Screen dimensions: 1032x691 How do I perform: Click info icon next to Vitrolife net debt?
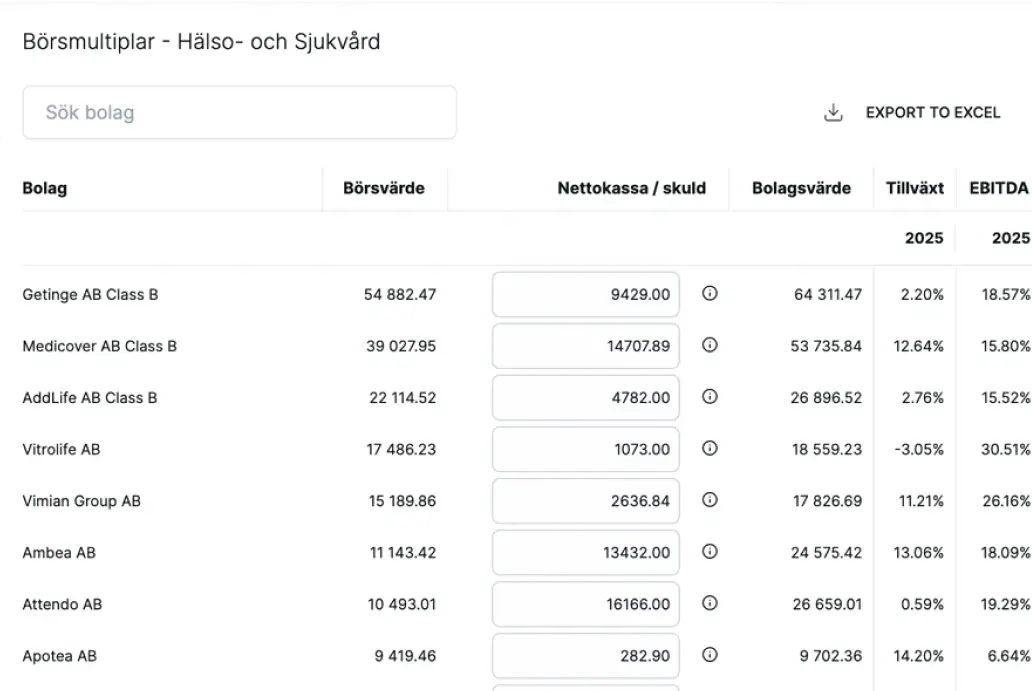[x=710, y=449]
